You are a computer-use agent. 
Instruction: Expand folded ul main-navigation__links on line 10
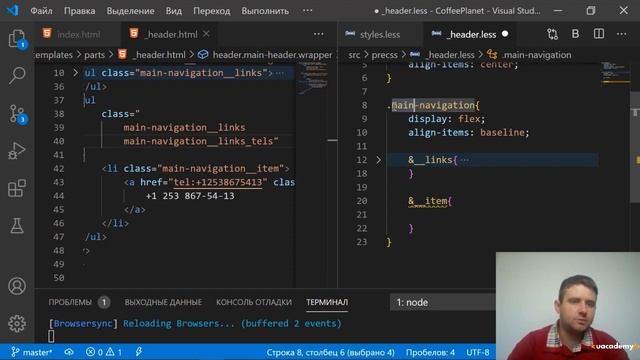click(x=75, y=73)
